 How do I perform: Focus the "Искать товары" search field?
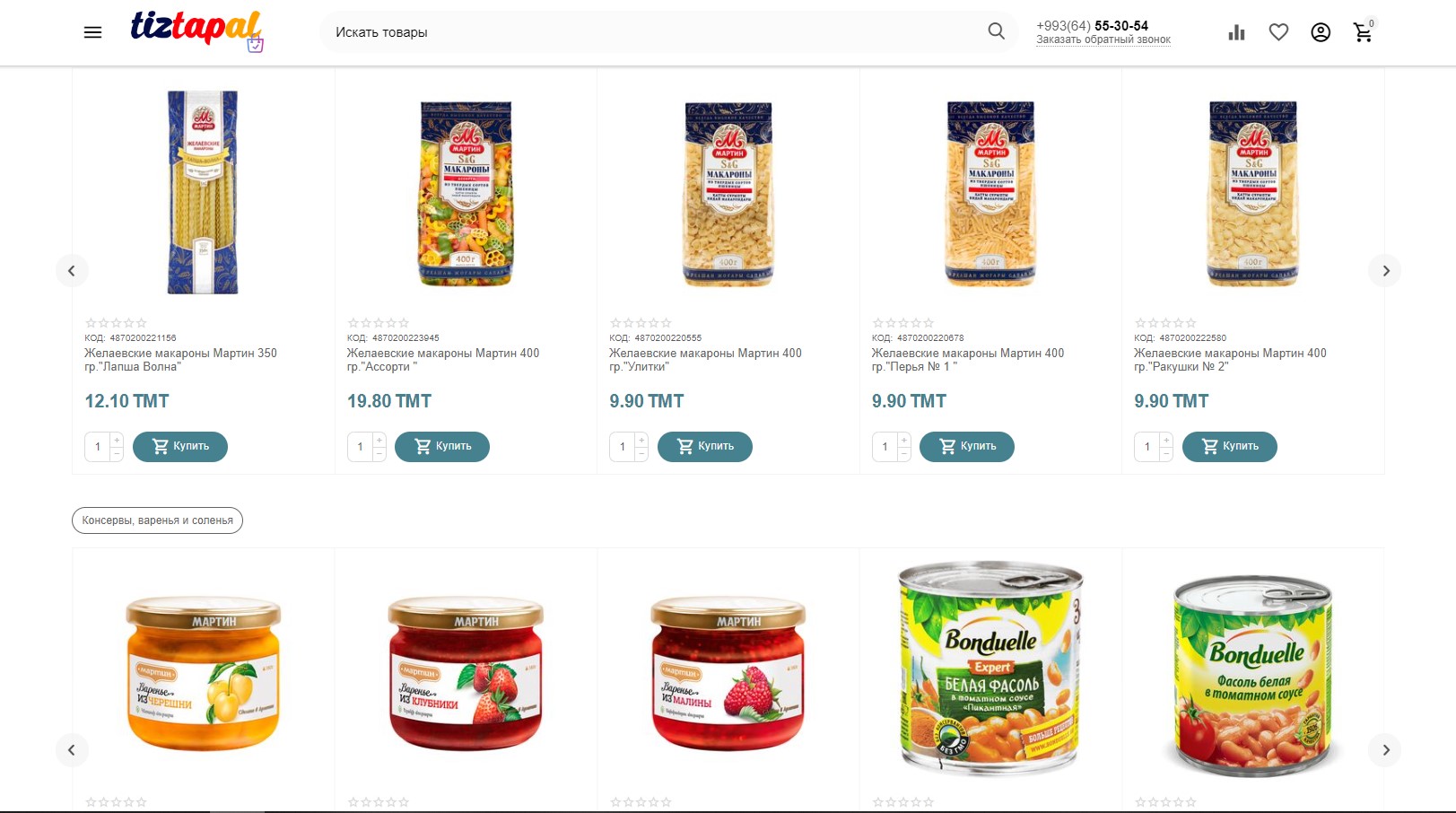coord(655,31)
